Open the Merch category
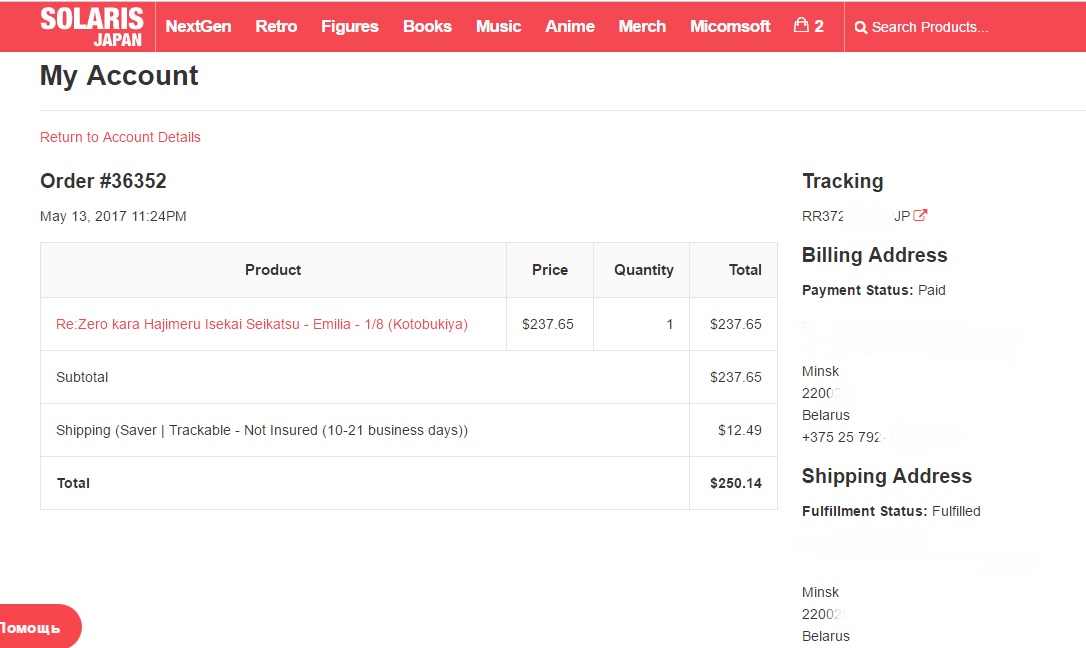The image size is (1086, 648). (x=642, y=27)
